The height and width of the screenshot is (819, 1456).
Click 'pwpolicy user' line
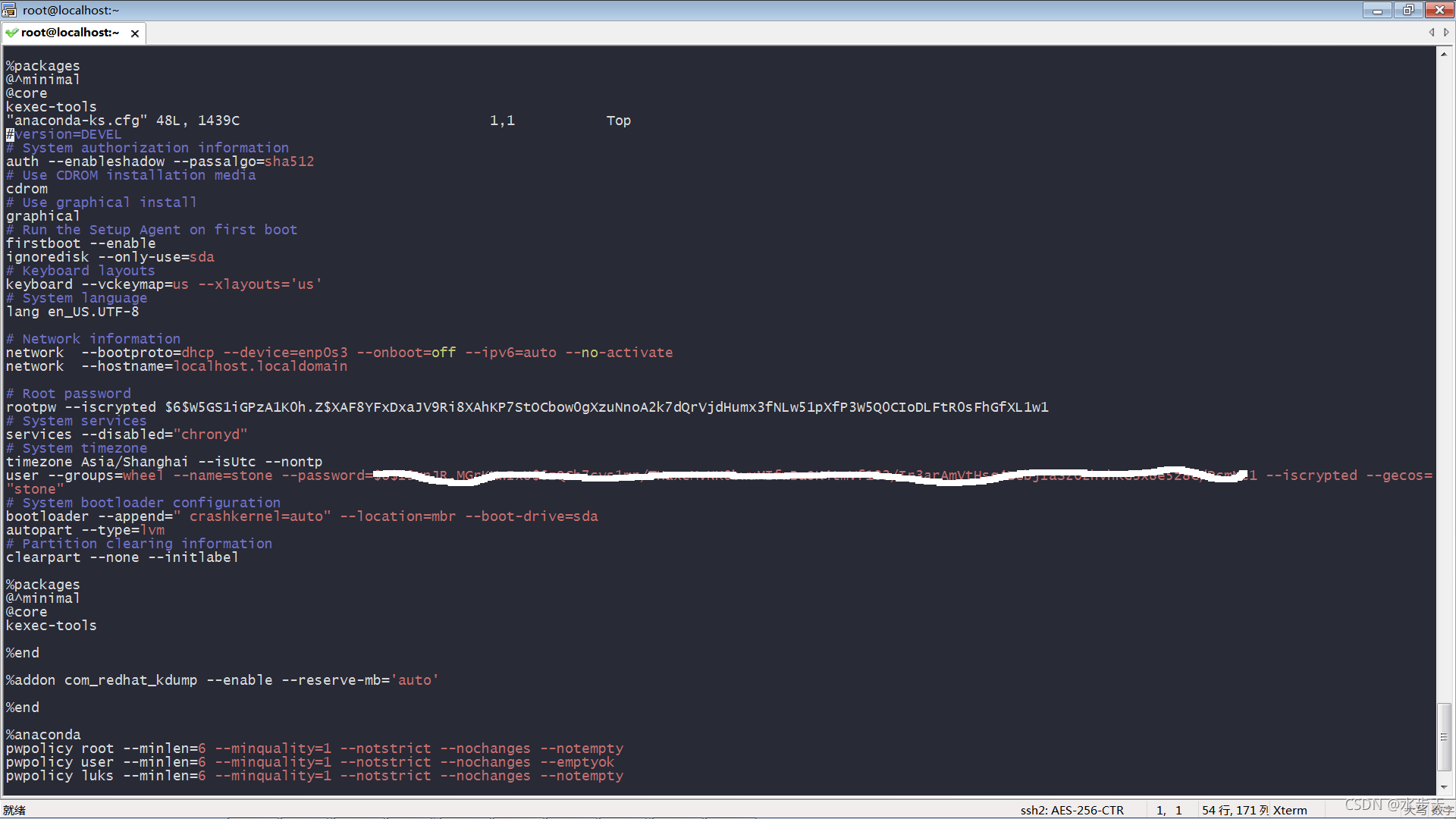tap(310, 762)
